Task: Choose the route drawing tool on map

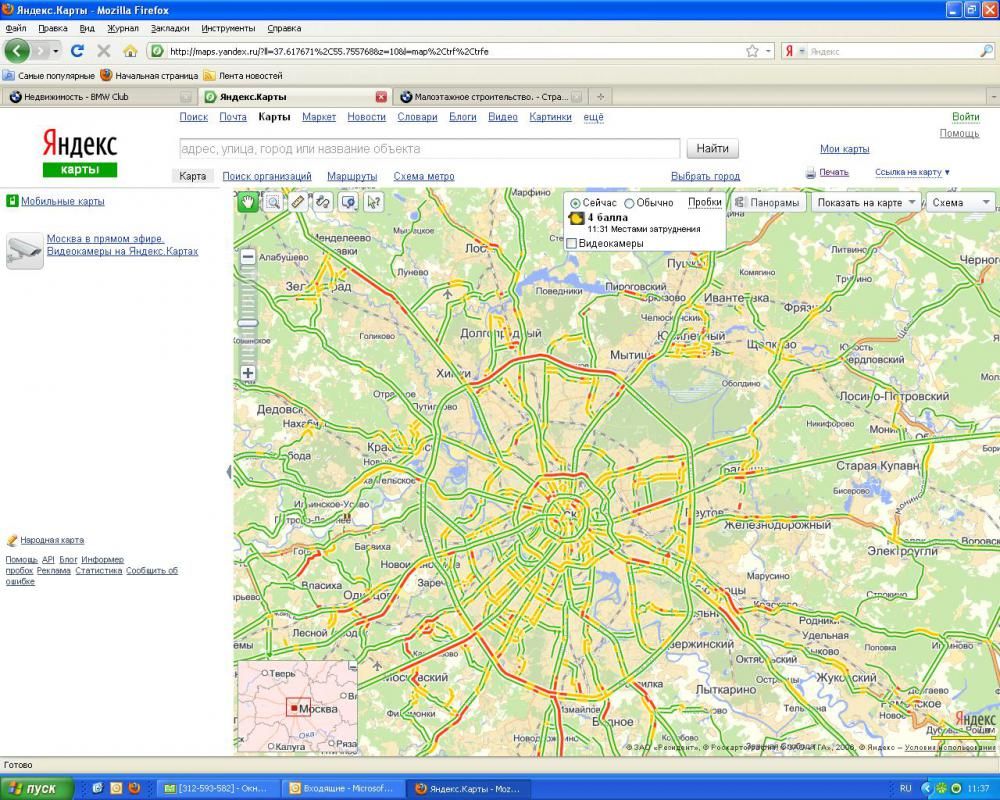Action: point(323,202)
